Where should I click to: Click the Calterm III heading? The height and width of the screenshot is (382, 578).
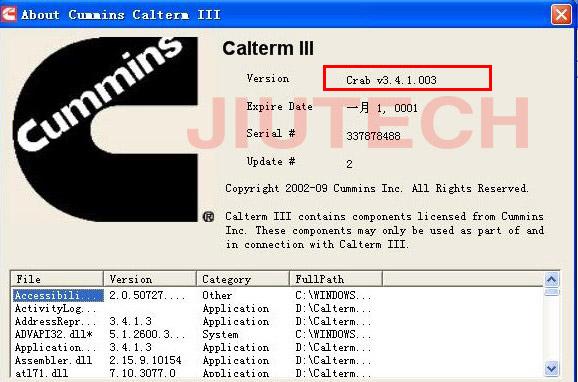tap(268, 48)
